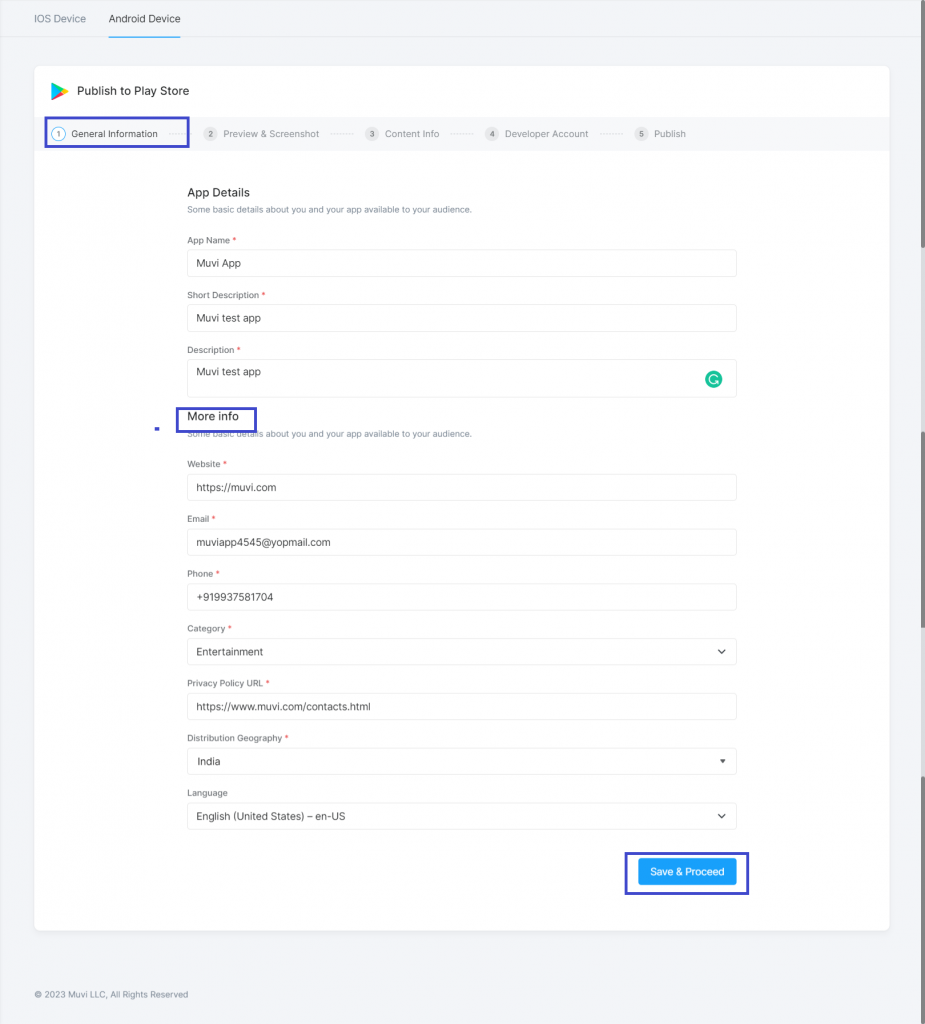Click the Preview & Screenshot step label
Viewport: 925px width, 1024px height.
[x=270, y=133]
